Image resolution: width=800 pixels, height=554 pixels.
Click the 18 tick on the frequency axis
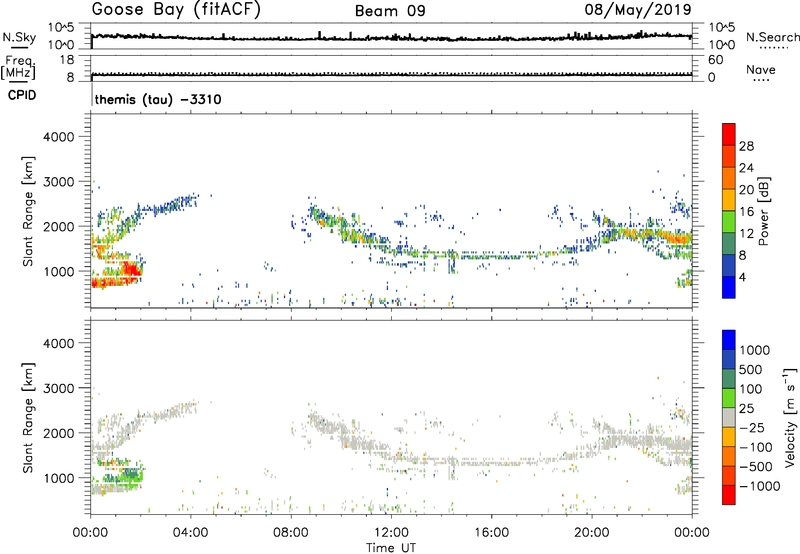coord(66,60)
